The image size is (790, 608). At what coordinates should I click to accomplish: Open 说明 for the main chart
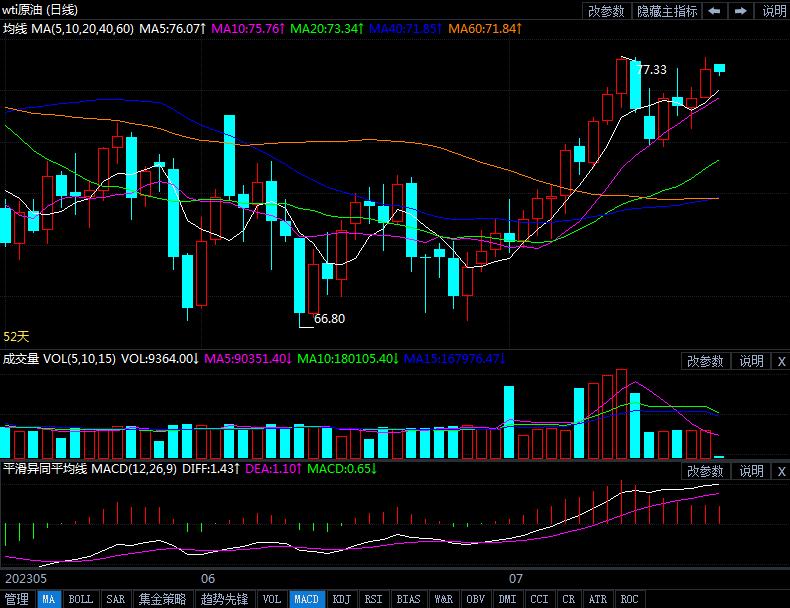pyautogui.click(x=774, y=11)
